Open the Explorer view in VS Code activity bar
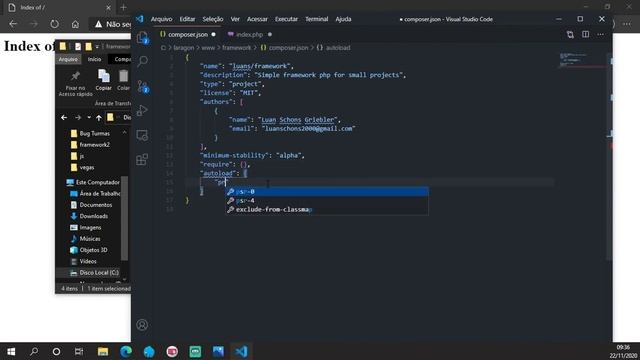Screen dimensions: 640x360 pos(142,38)
